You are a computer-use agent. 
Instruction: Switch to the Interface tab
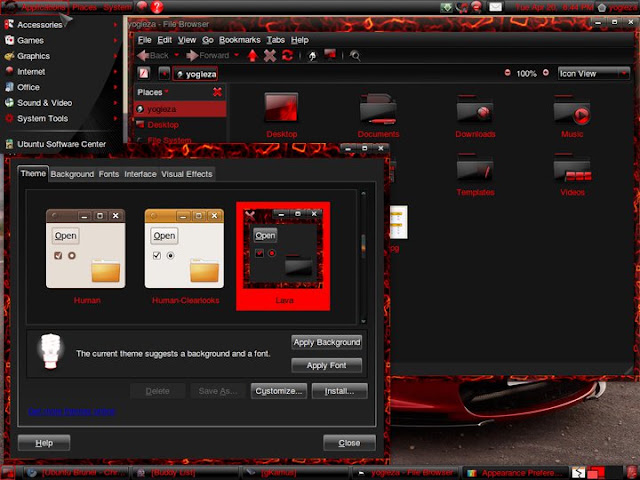point(140,174)
